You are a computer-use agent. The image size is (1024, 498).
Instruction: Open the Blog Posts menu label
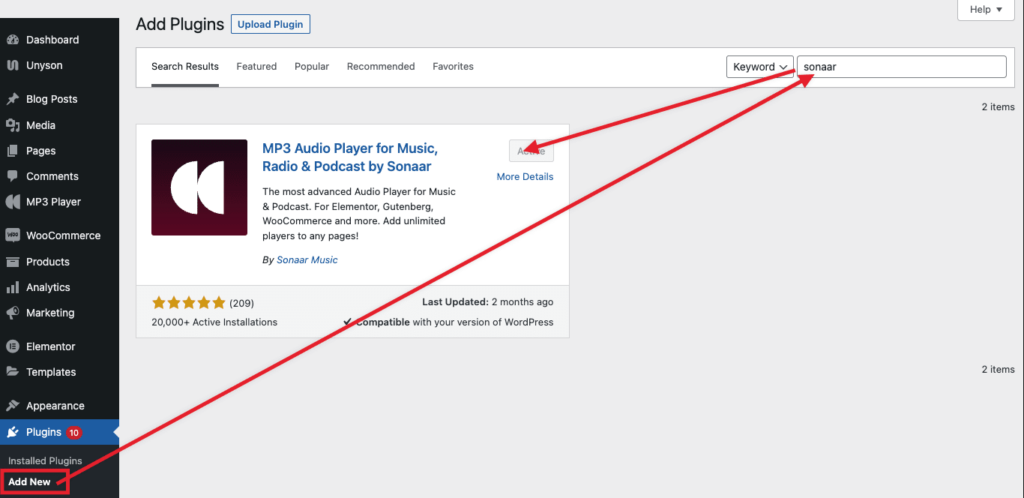(x=52, y=99)
